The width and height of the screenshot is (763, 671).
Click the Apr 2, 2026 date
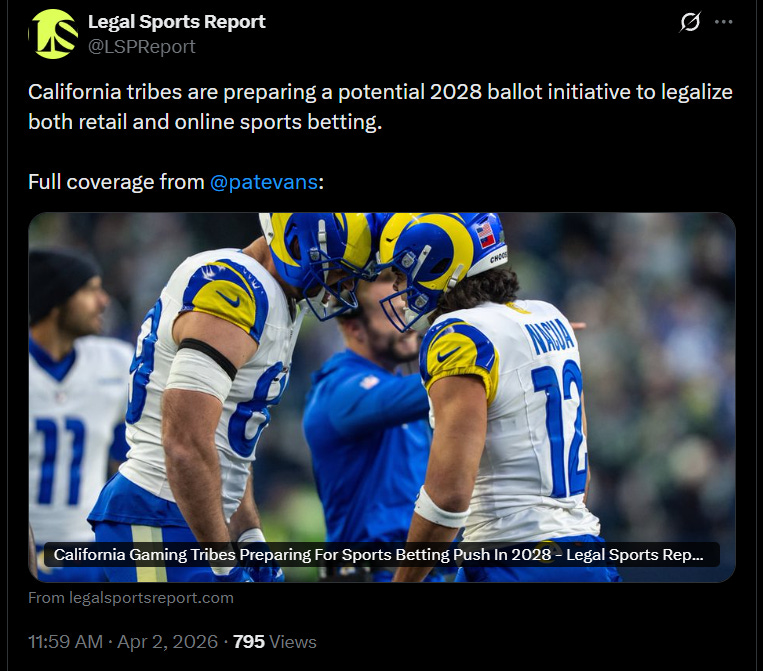[x=167, y=642]
